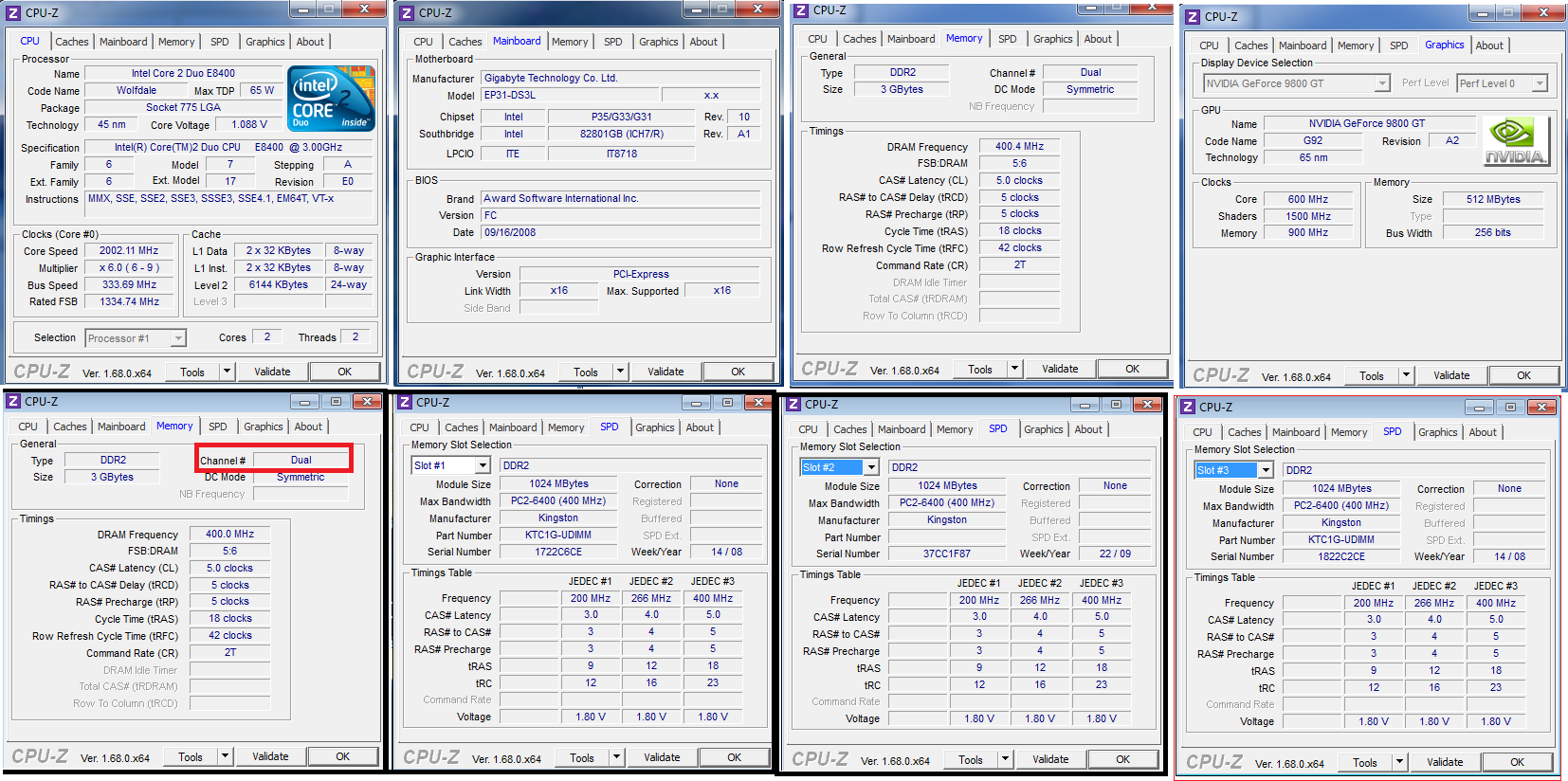The width and height of the screenshot is (1568, 781).
Task: Click OK in the Gigabyte Mainboard window
Action: (738, 372)
